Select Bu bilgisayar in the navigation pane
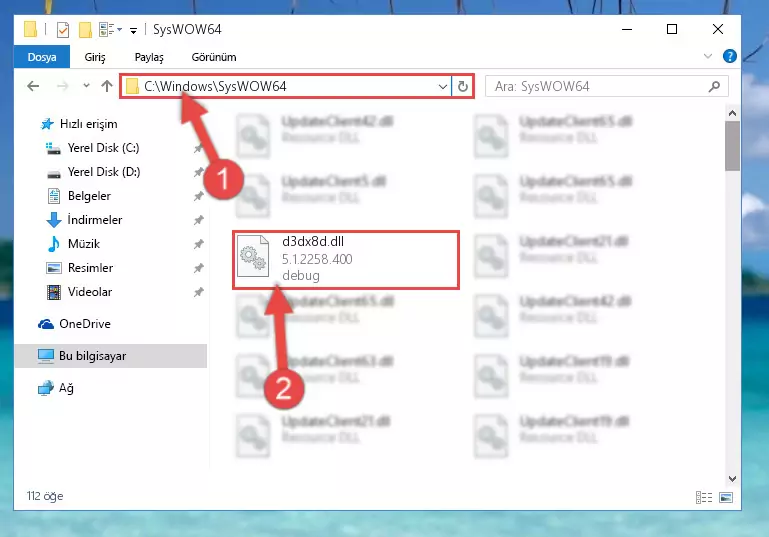The width and height of the screenshot is (769, 537). [111, 356]
